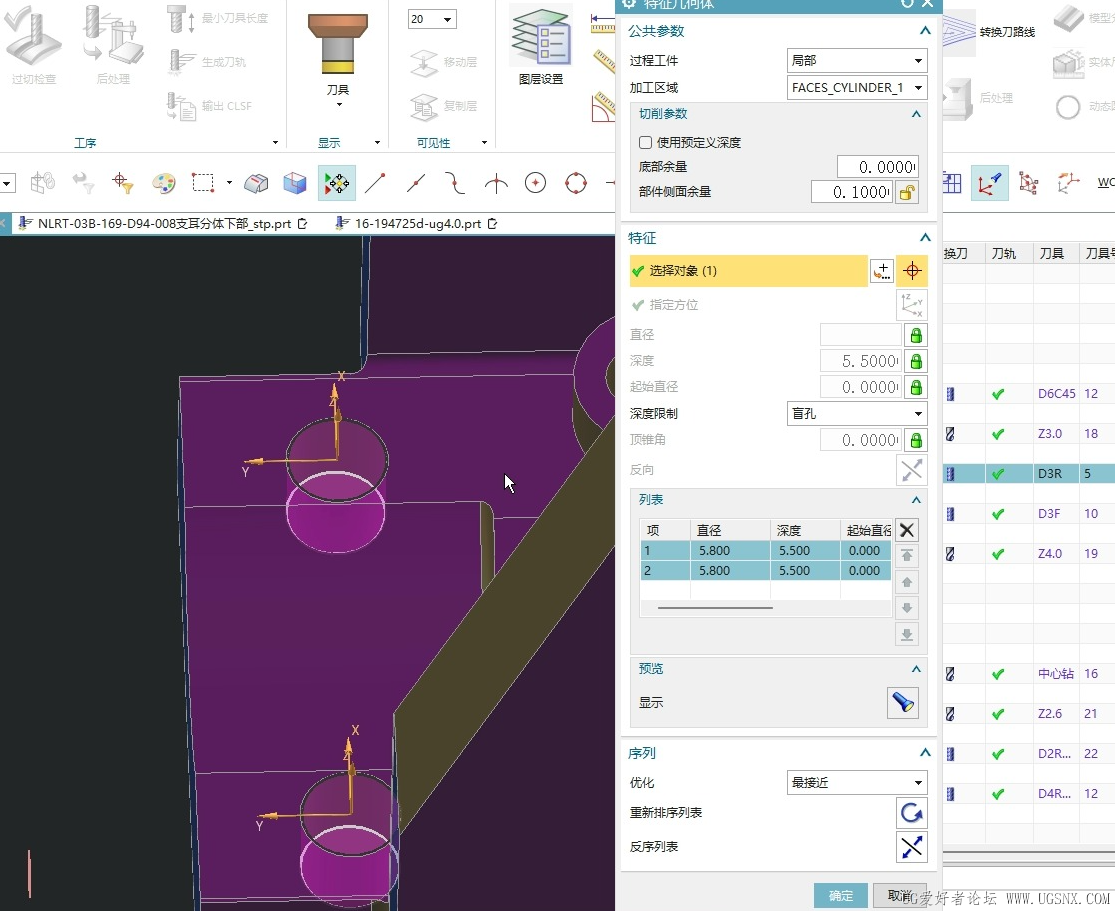Click the 底部余量 value field
Image resolution: width=1115 pixels, height=911 pixels.
click(877, 167)
